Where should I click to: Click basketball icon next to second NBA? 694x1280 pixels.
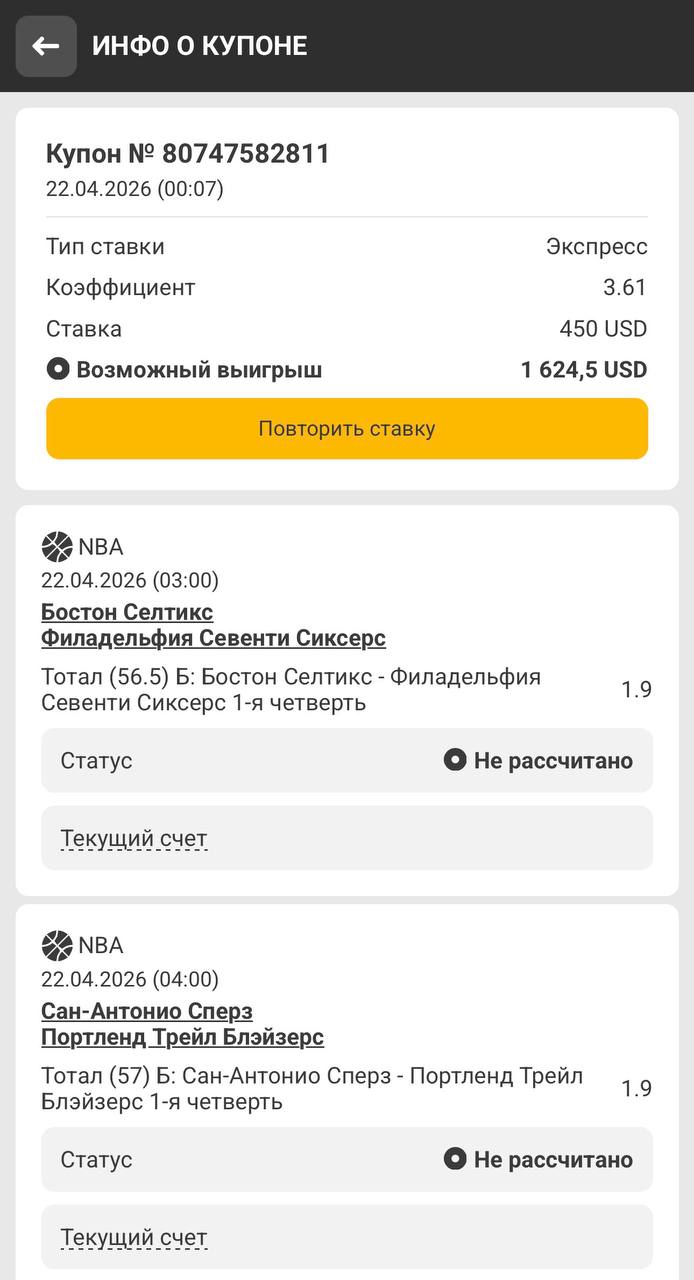tap(57, 946)
